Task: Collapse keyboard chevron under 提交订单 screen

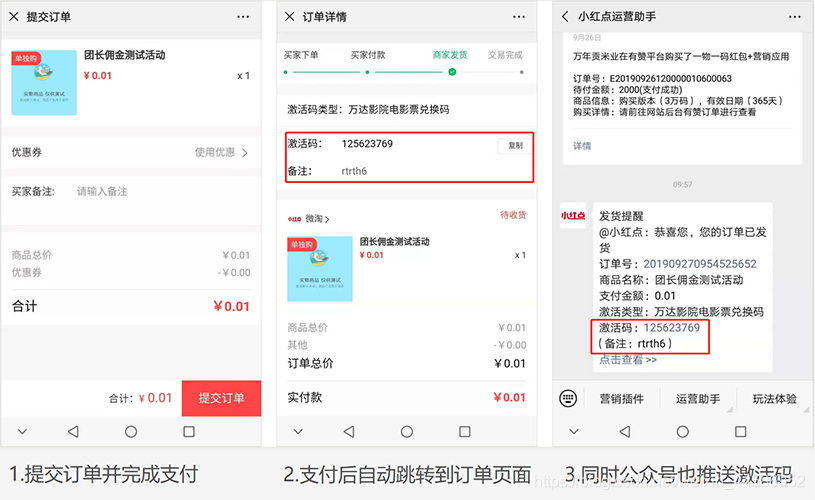Action: point(22,431)
